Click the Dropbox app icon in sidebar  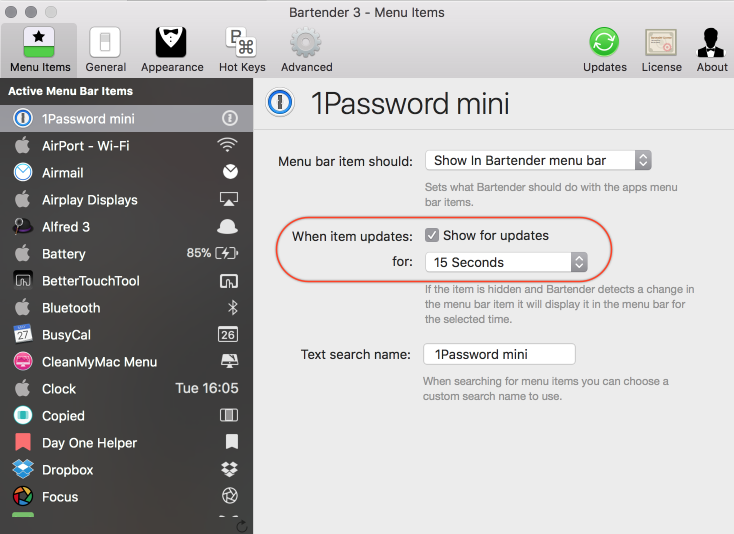pos(23,469)
